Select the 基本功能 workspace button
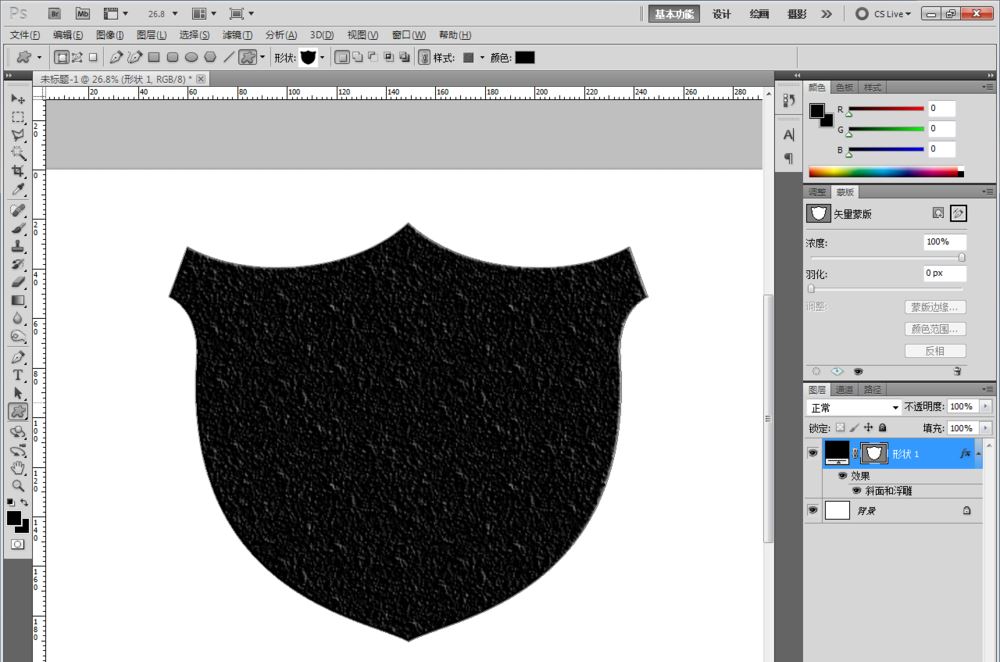This screenshot has width=1000, height=662. [674, 13]
